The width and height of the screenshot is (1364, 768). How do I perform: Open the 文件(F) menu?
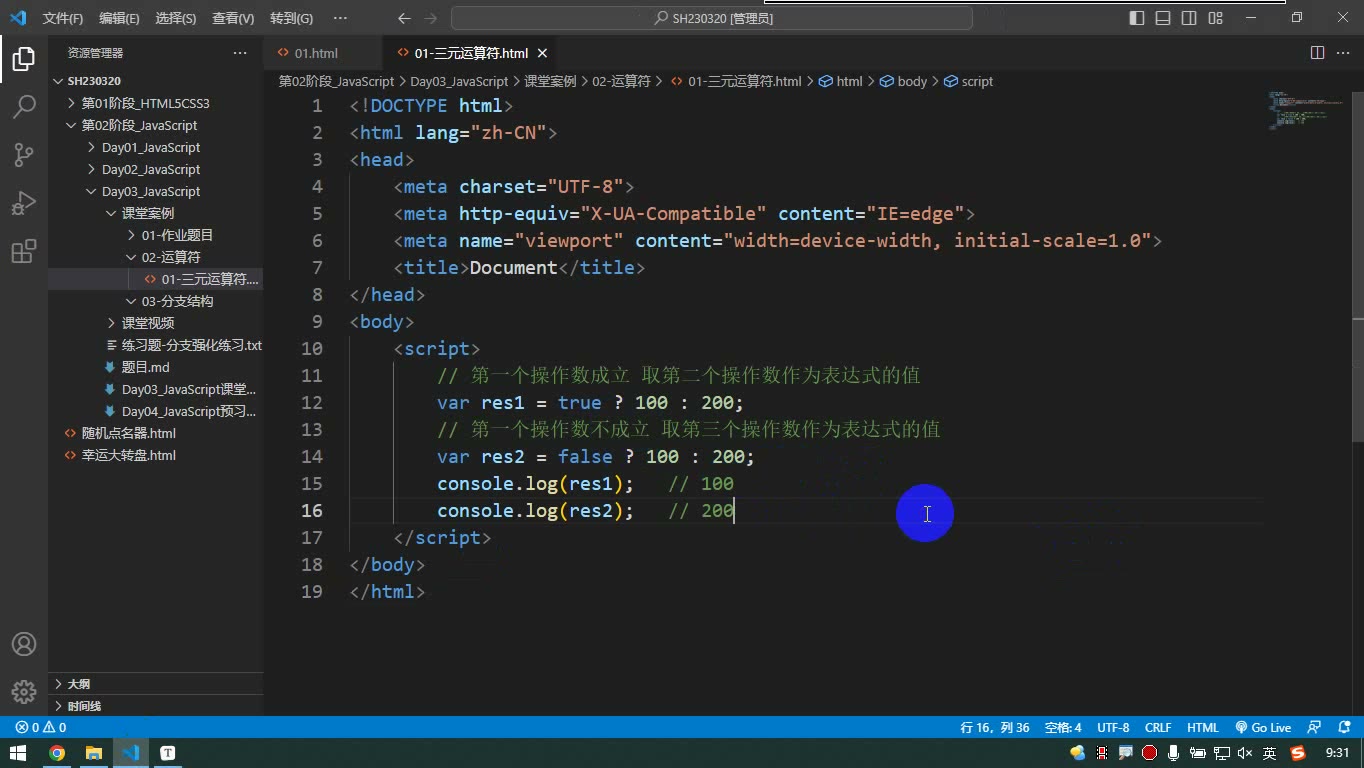(x=63, y=18)
